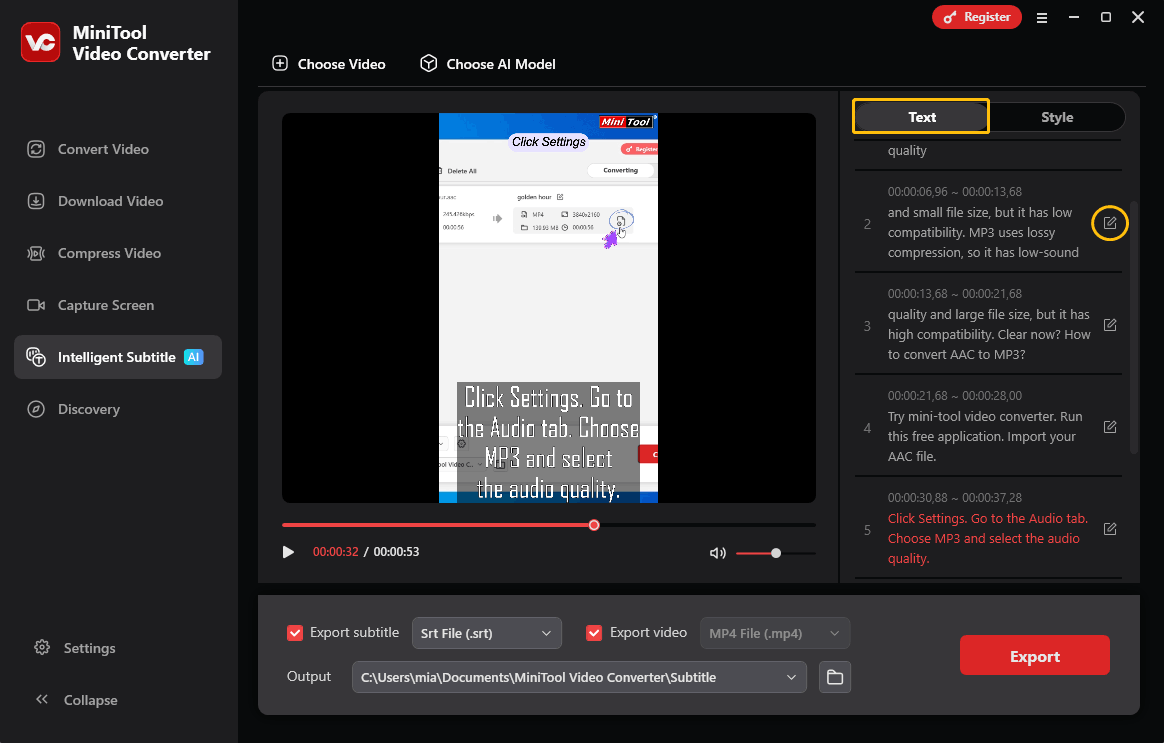1164x743 pixels.
Task: Maximize the MiniTool window
Action: (x=1105, y=17)
